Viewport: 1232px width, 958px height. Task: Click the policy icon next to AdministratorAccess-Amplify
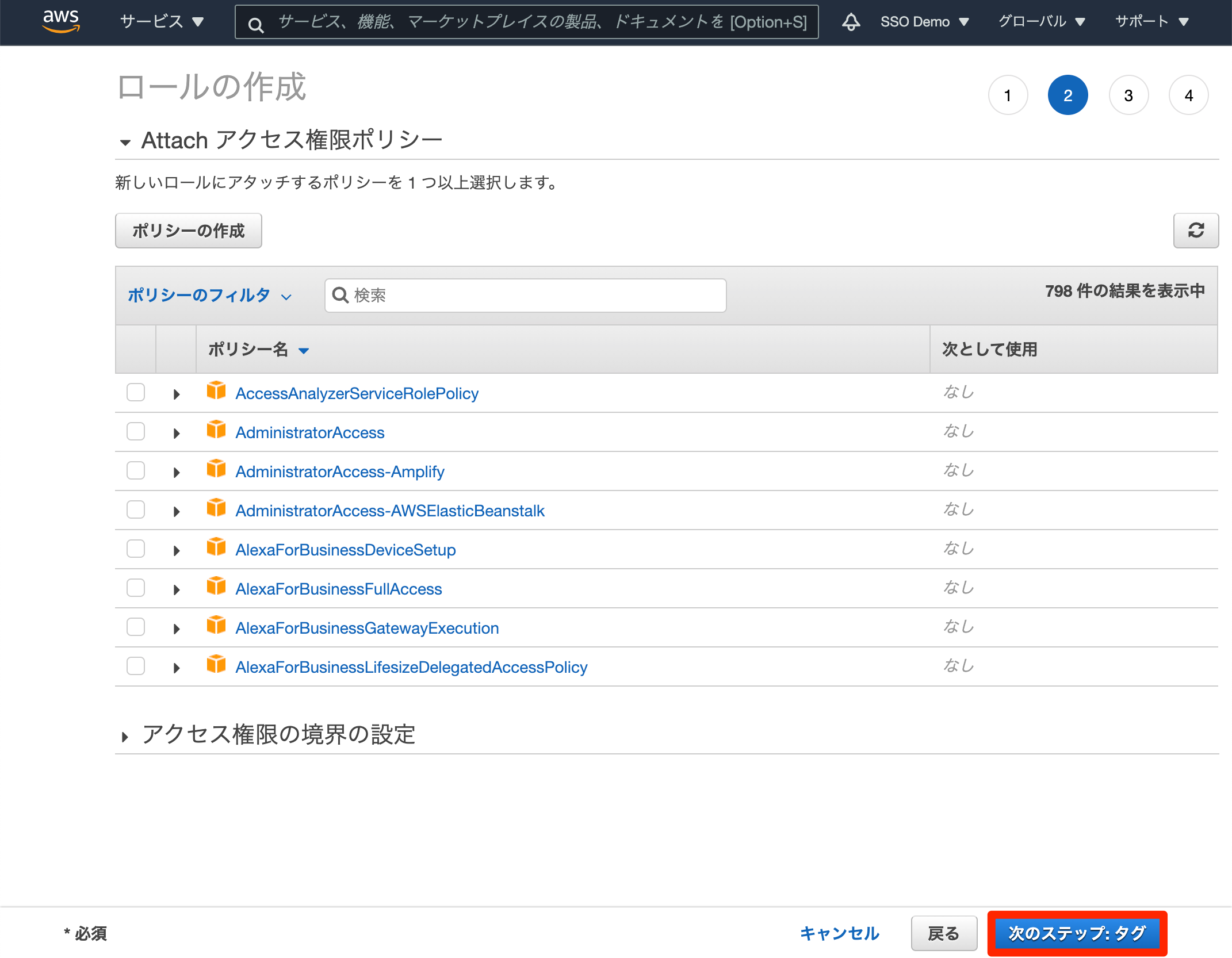pyautogui.click(x=216, y=469)
